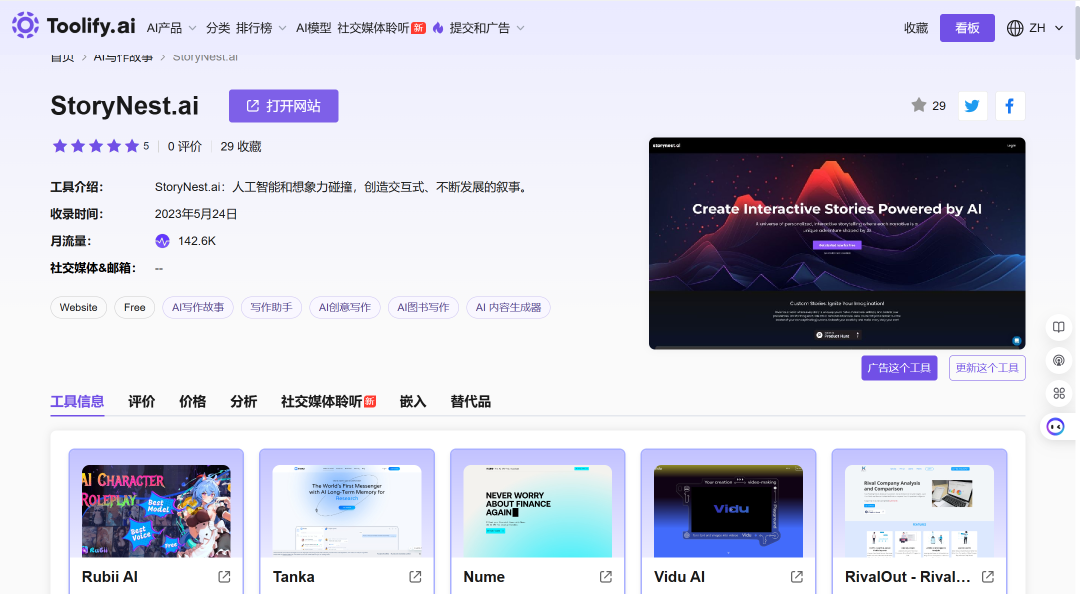1080x594 pixels.
Task: Switch to the 价格 tab
Action: point(193,402)
